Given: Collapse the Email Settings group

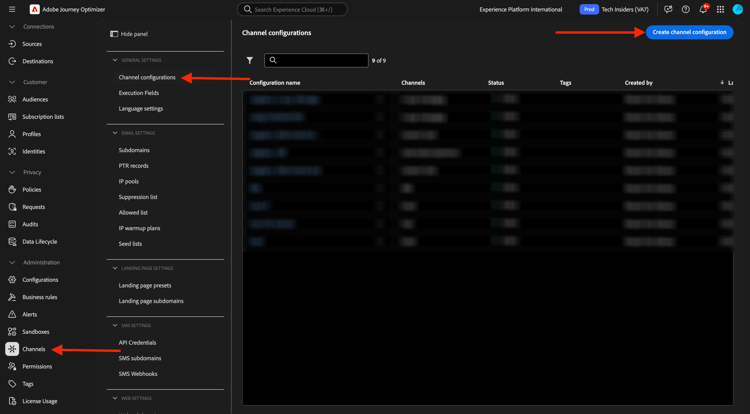Looking at the screenshot, I should [x=115, y=133].
